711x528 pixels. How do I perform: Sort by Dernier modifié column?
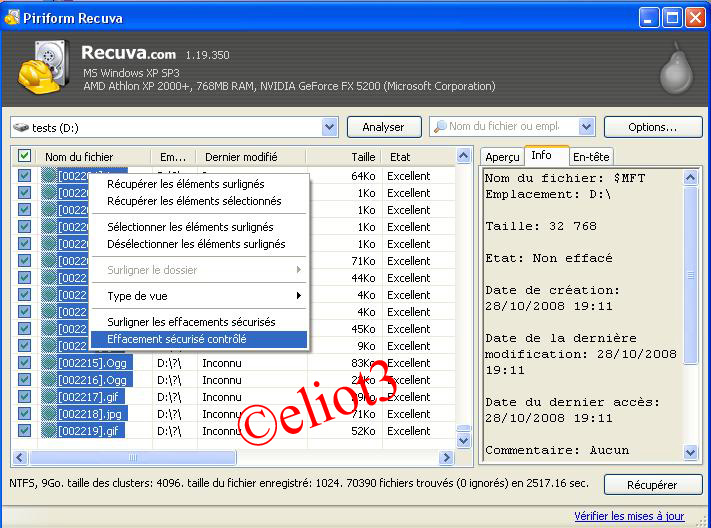(251, 157)
